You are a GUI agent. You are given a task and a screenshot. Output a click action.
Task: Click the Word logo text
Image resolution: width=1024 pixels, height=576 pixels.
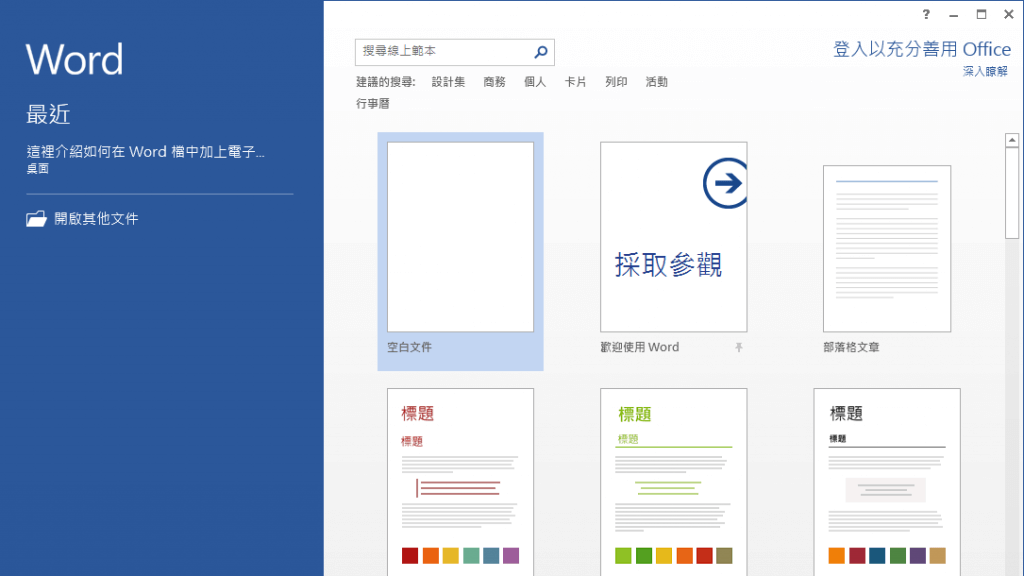click(74, 60)
